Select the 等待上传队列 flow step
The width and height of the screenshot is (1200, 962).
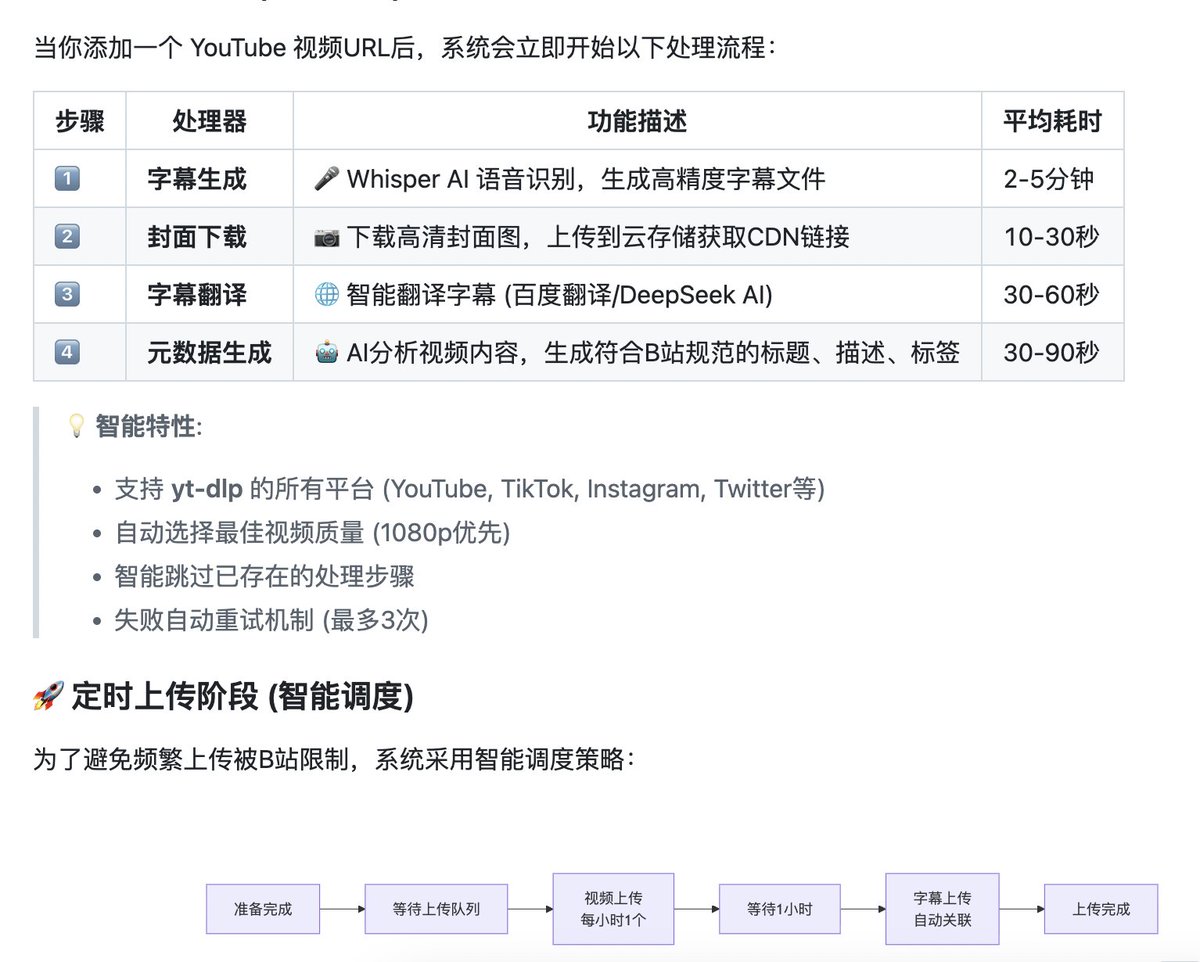(436, 909)
